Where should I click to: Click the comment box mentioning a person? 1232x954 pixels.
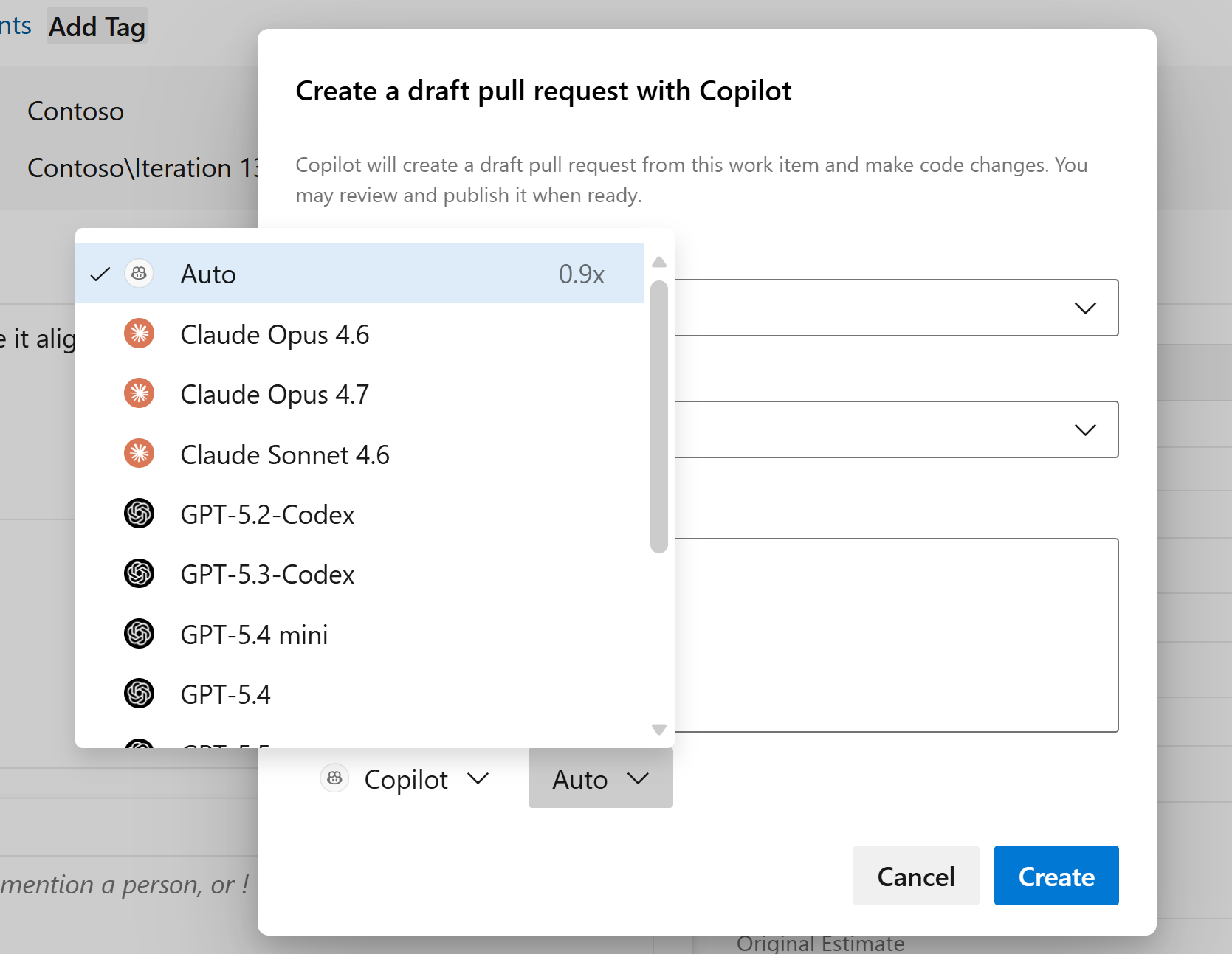pyautogui.click(x=125, y=885)
